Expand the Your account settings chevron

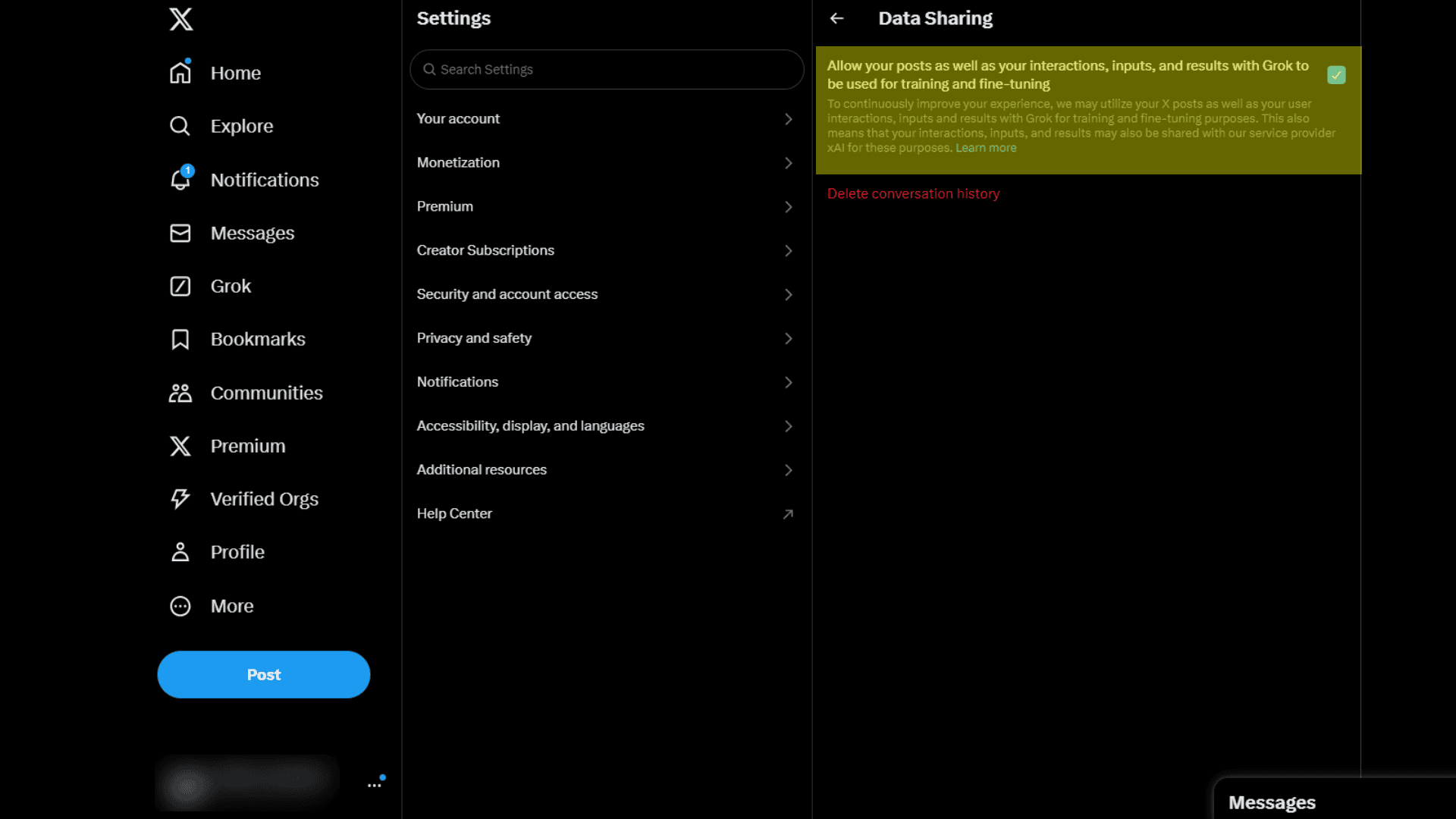click(x=788, y=119)
